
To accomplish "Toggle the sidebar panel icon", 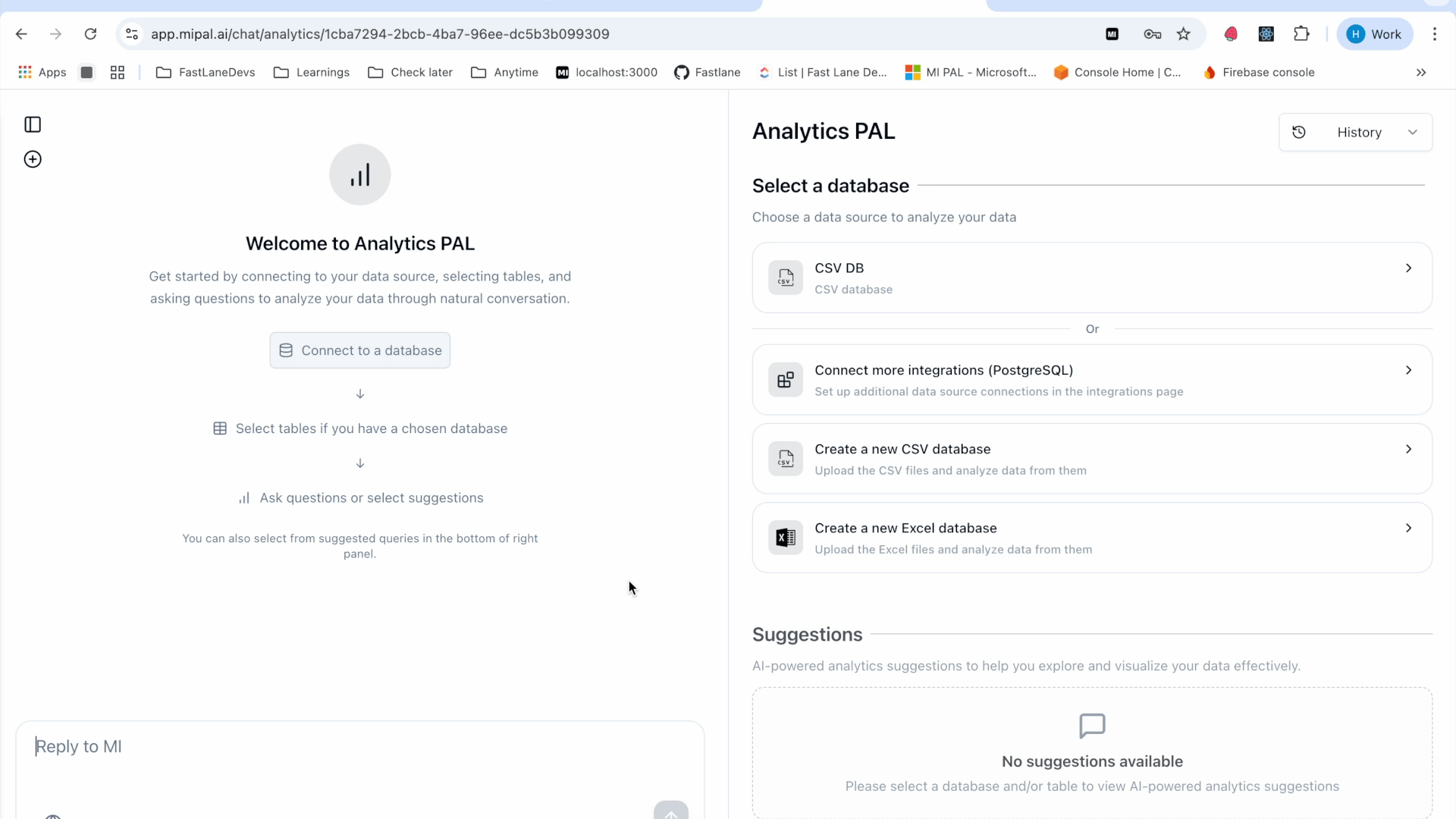I will [33, 124].
